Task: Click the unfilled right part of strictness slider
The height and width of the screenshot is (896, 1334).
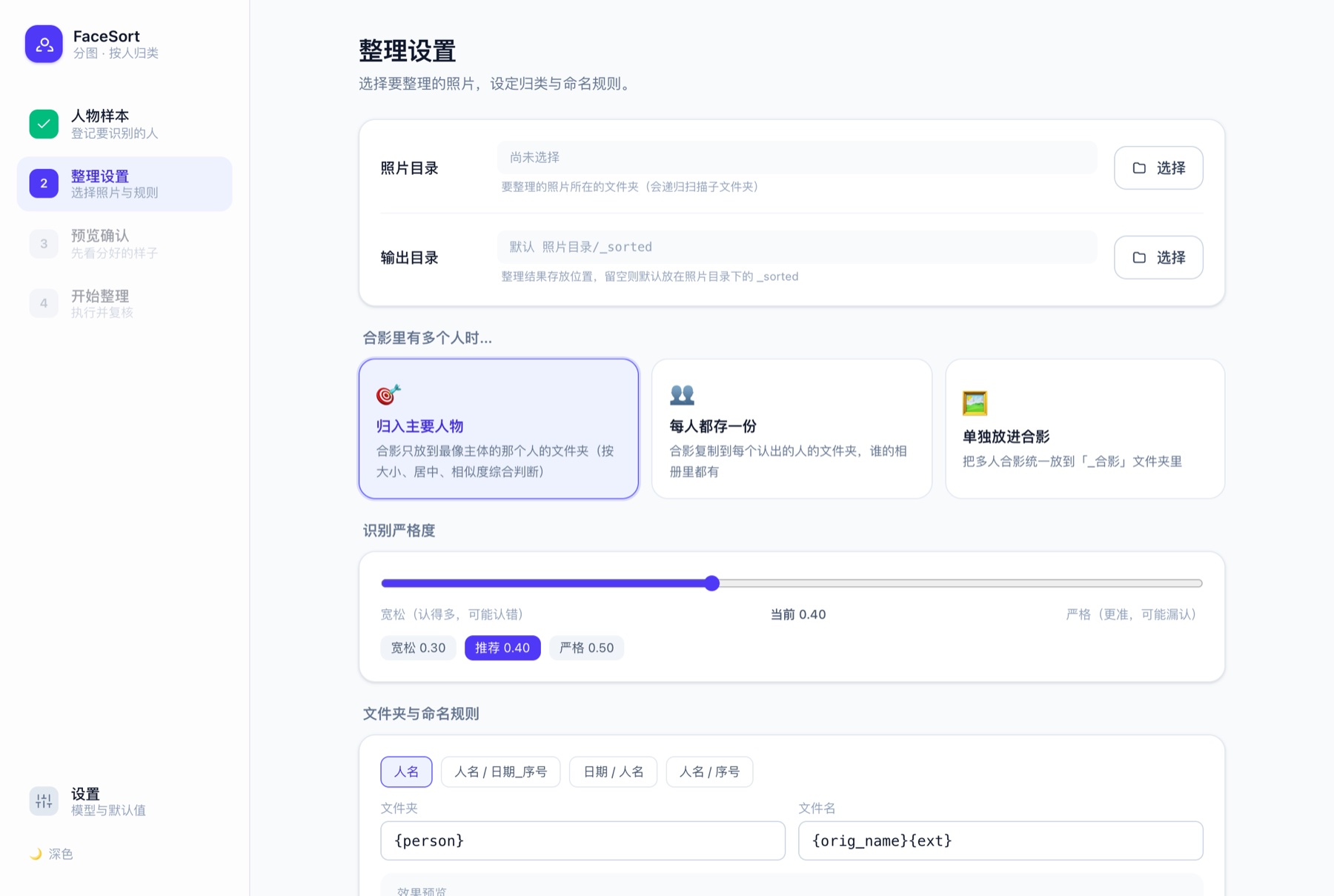Action: tap(960, 583)
